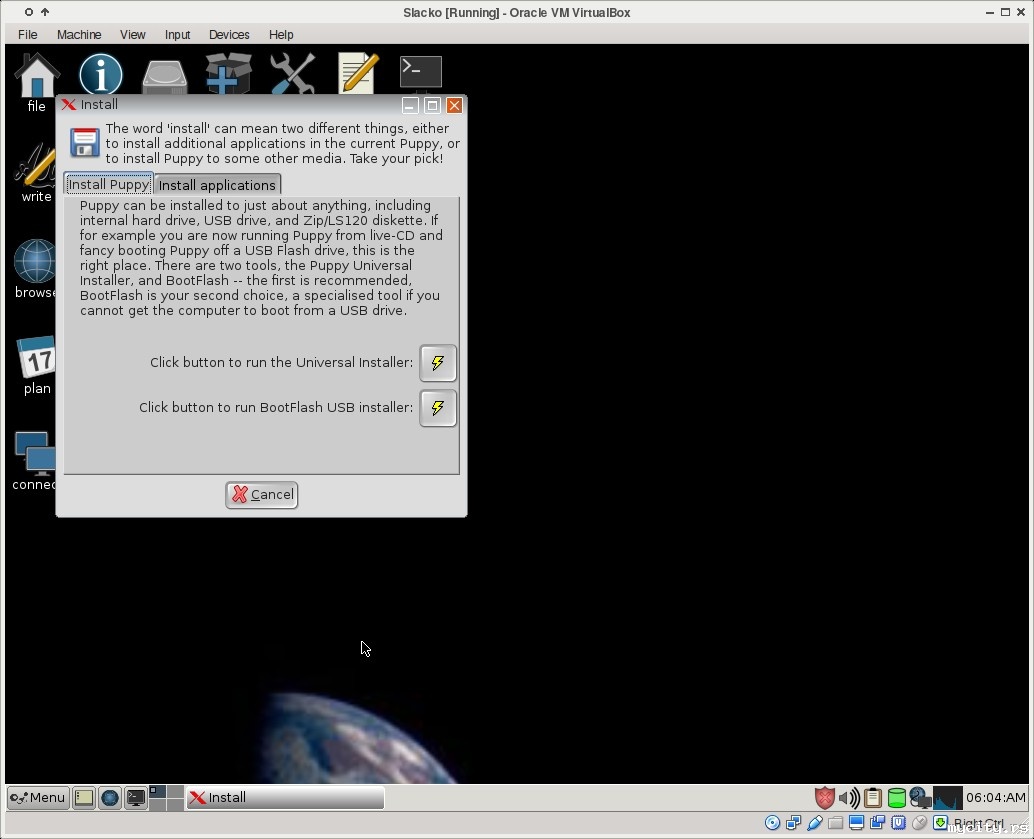Click the 06:04 AM clock

click(x=996, y=798)
